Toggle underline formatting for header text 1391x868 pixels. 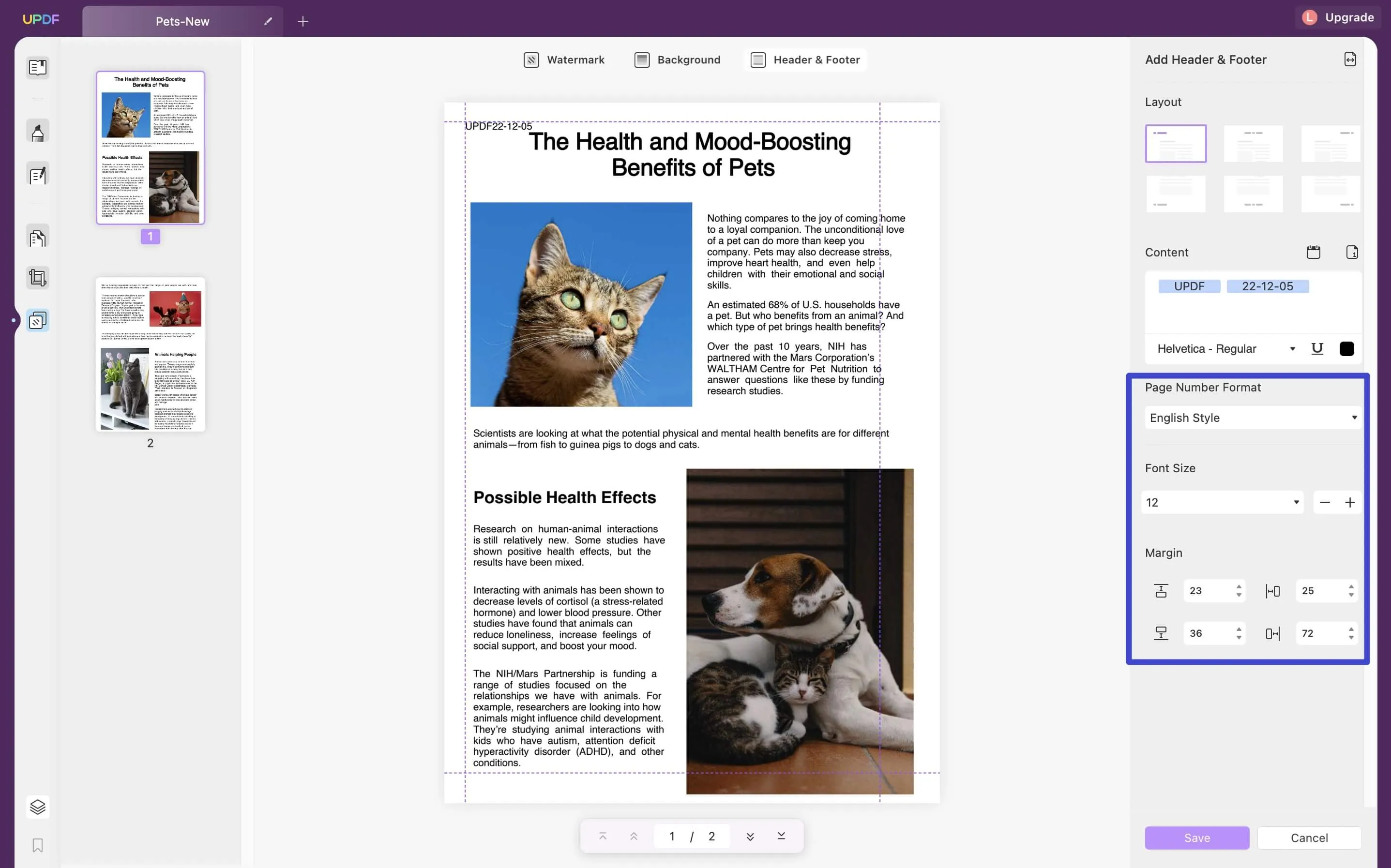(1317, 348)
